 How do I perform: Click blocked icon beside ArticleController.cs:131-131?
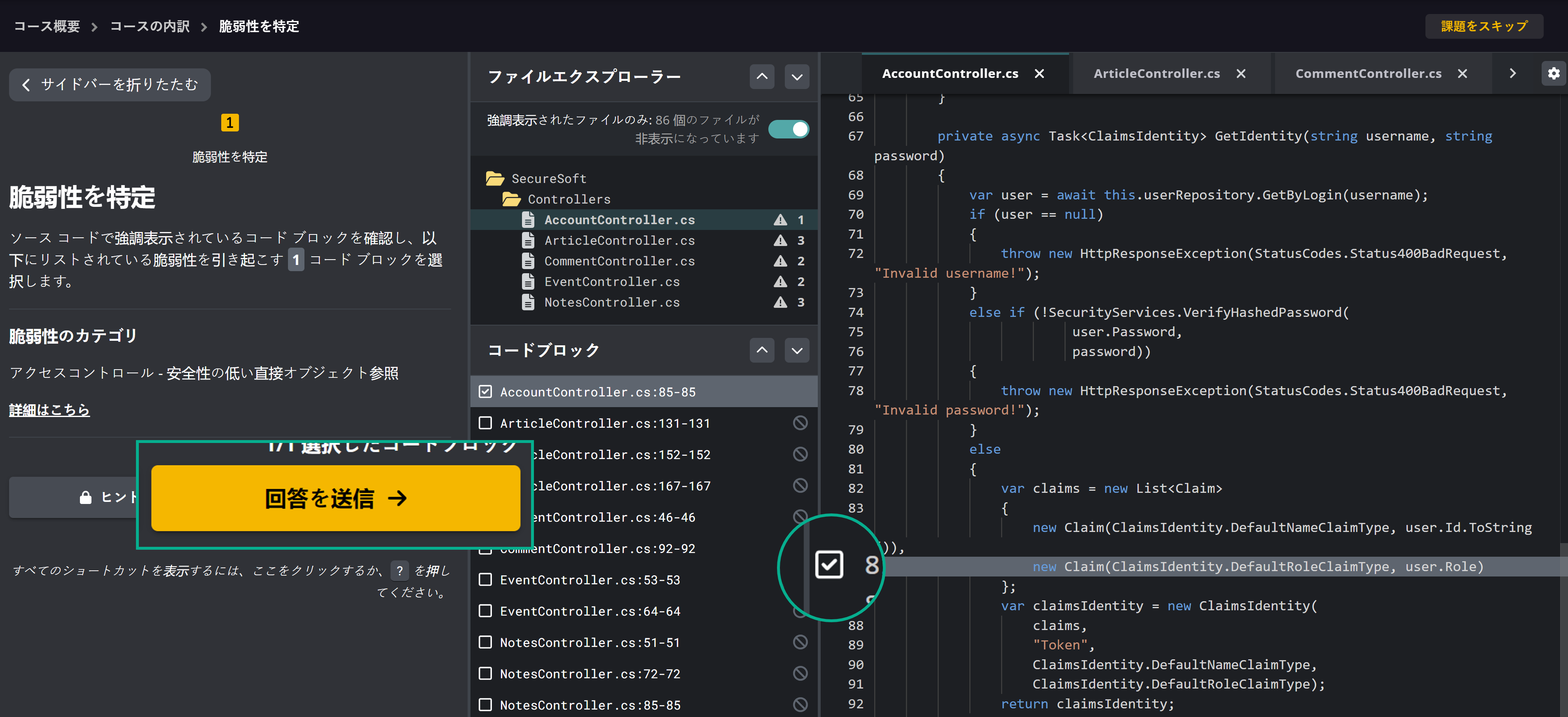tap(800, 423)
